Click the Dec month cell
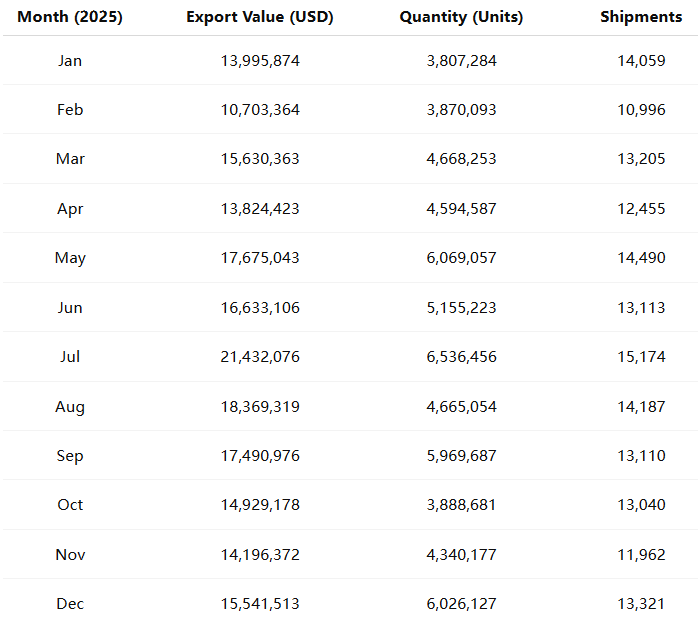Viewport: 698px width, 625px height. [x=70, y=604]
